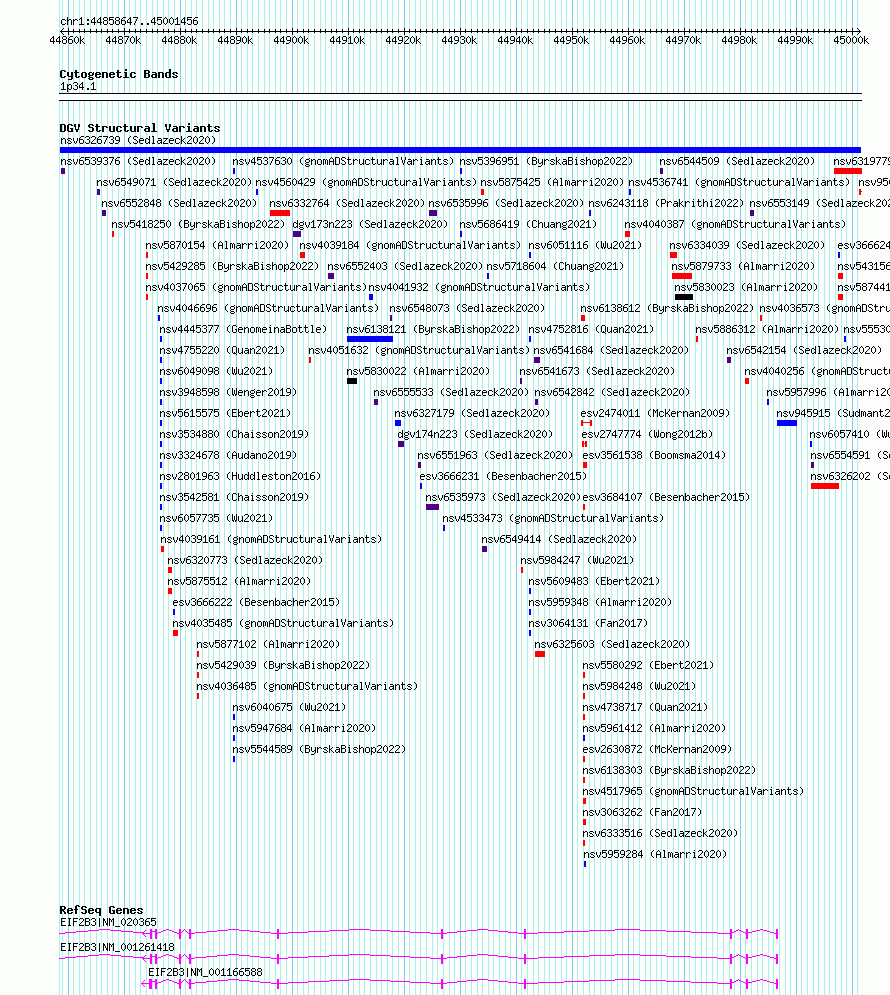Click the black bar under nsv5830022

tap(352, 381)
